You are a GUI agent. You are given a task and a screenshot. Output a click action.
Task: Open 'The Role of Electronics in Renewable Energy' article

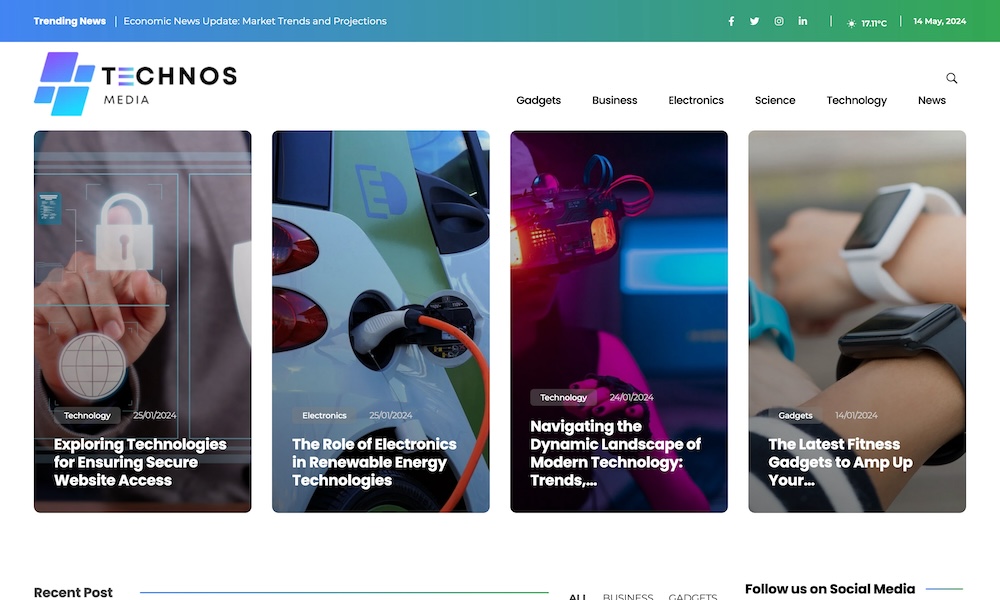pyautogui.click(x=374, y=462)
